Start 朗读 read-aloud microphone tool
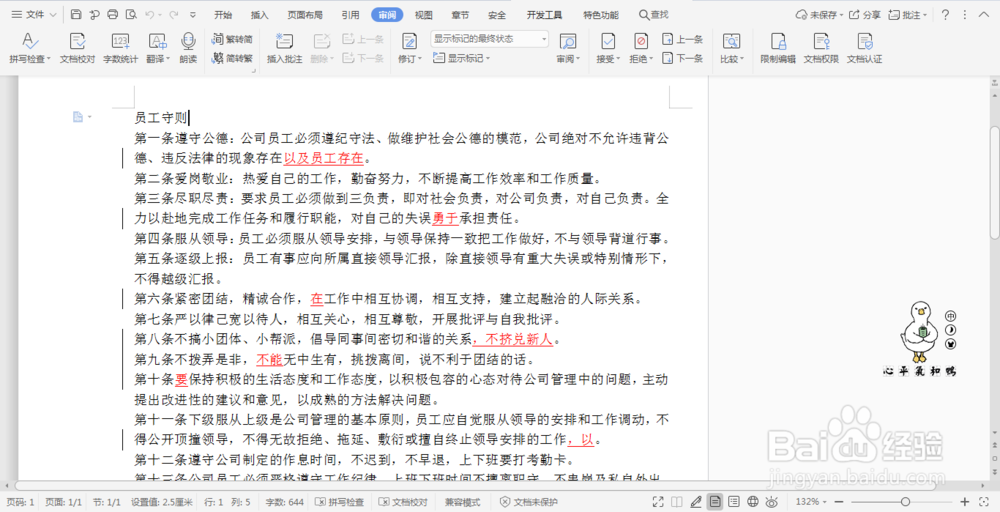The image size is (1000, 512). click(x=188, y=48)
